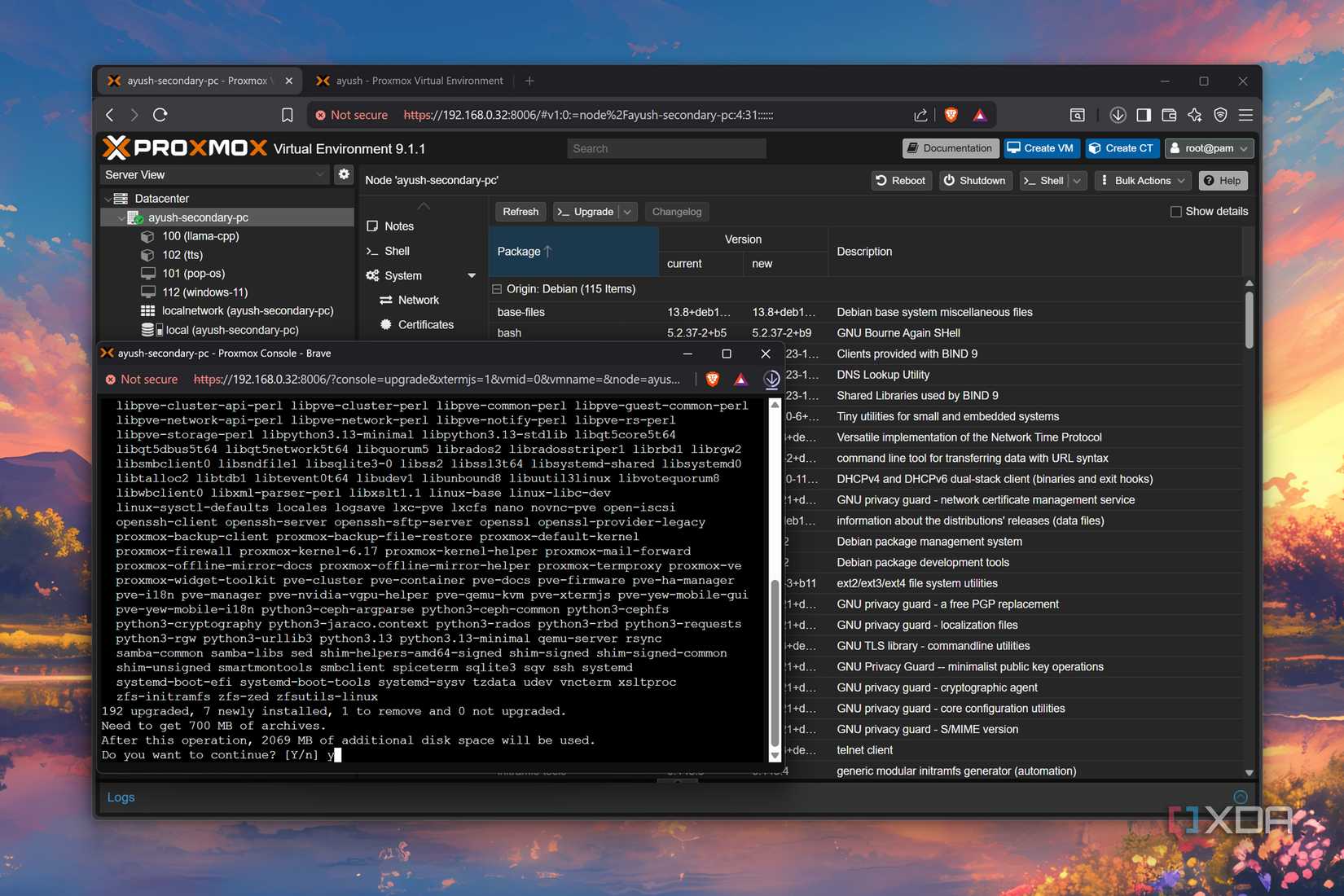
Task: Enable the Show details checkbox
Action: point(1175,212)
